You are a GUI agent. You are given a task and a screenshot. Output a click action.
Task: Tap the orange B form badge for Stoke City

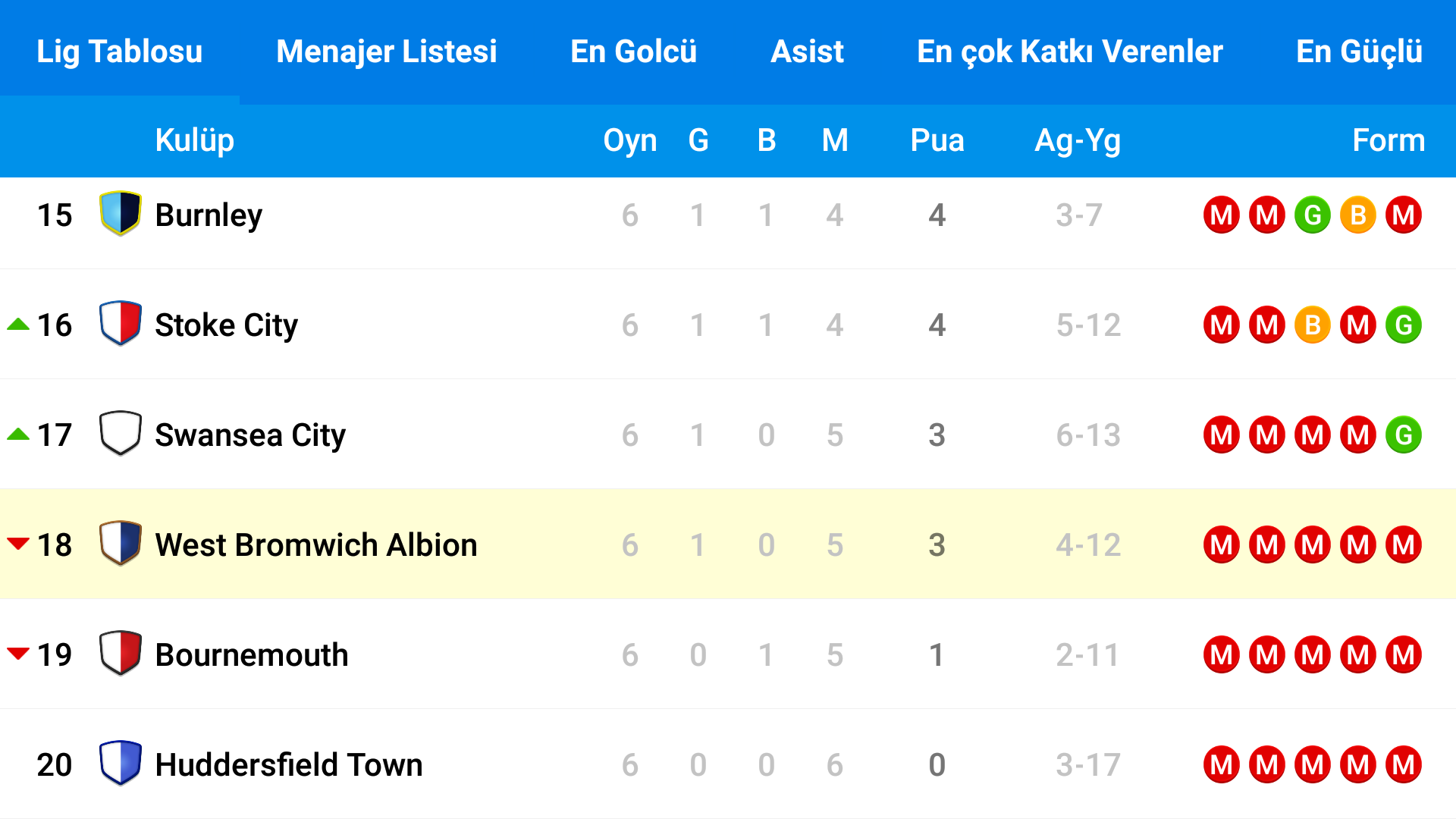[x=1313, y=325]
